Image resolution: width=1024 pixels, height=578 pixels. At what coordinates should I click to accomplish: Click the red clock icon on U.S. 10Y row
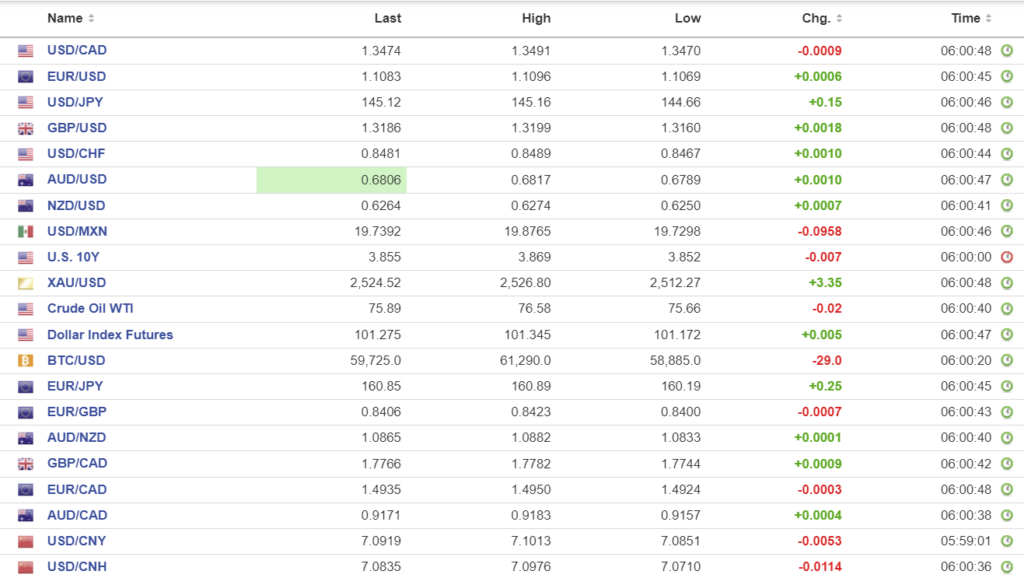(1007, 257)
